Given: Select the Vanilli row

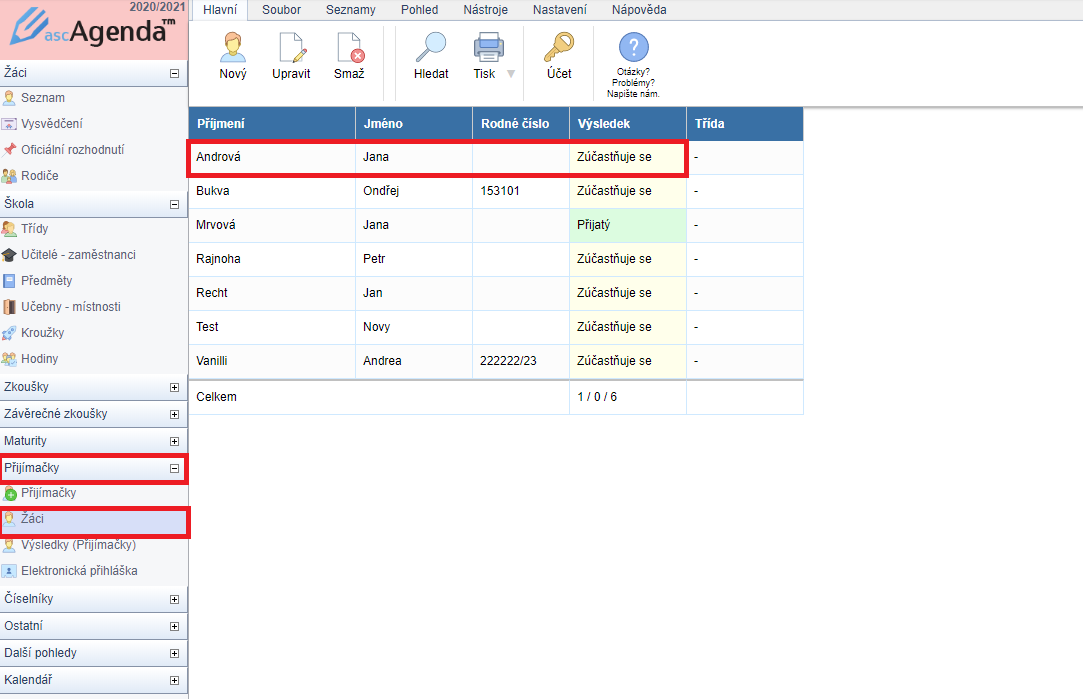Looking at the screenshot, I should [496, 361].
